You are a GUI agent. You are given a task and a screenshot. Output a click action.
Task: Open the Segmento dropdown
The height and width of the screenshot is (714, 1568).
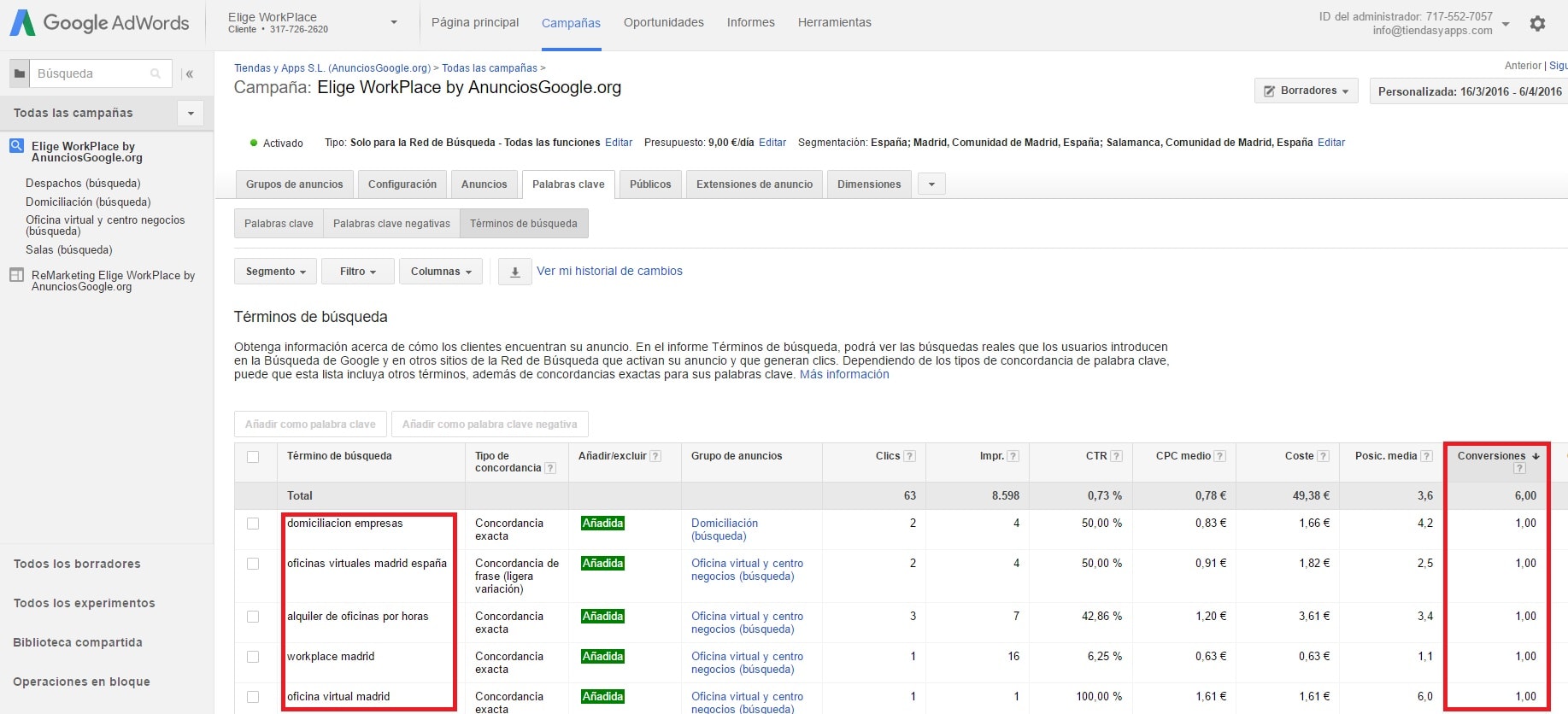[275, 272]
